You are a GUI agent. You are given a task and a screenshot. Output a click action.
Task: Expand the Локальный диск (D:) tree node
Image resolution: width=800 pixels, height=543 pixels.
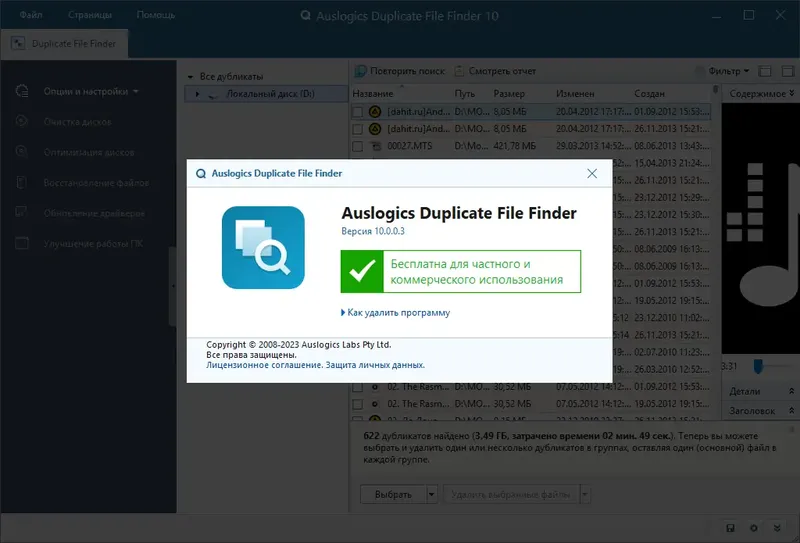tap(197, 94)
